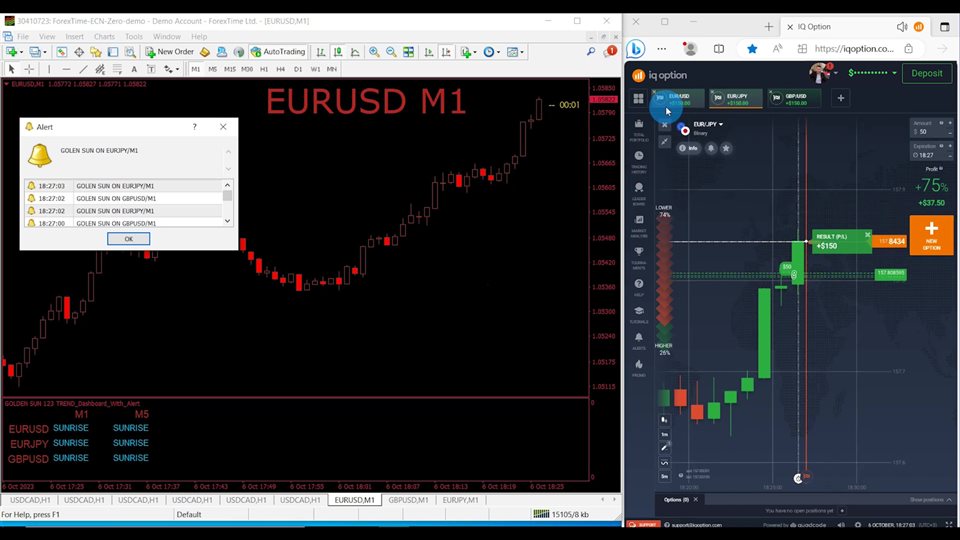The height and width of the screenshot is (540, 960).
Task: Switch to the EURJPY,M1 chart tab
Action: tap(460, 500)
